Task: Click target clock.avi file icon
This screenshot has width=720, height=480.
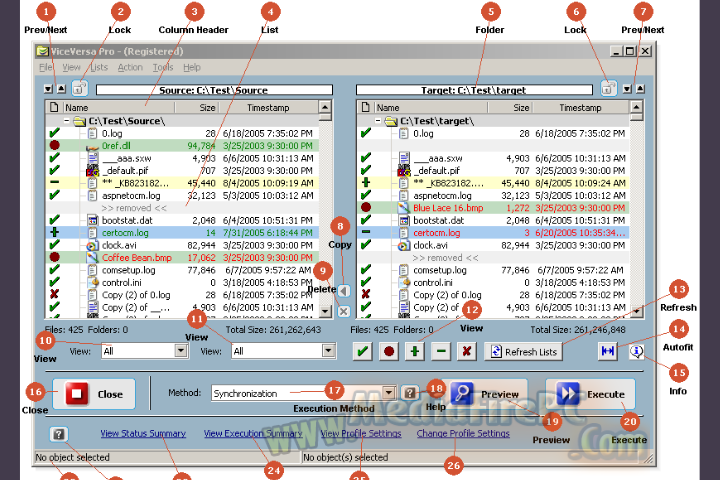Action: click(404, 245)
